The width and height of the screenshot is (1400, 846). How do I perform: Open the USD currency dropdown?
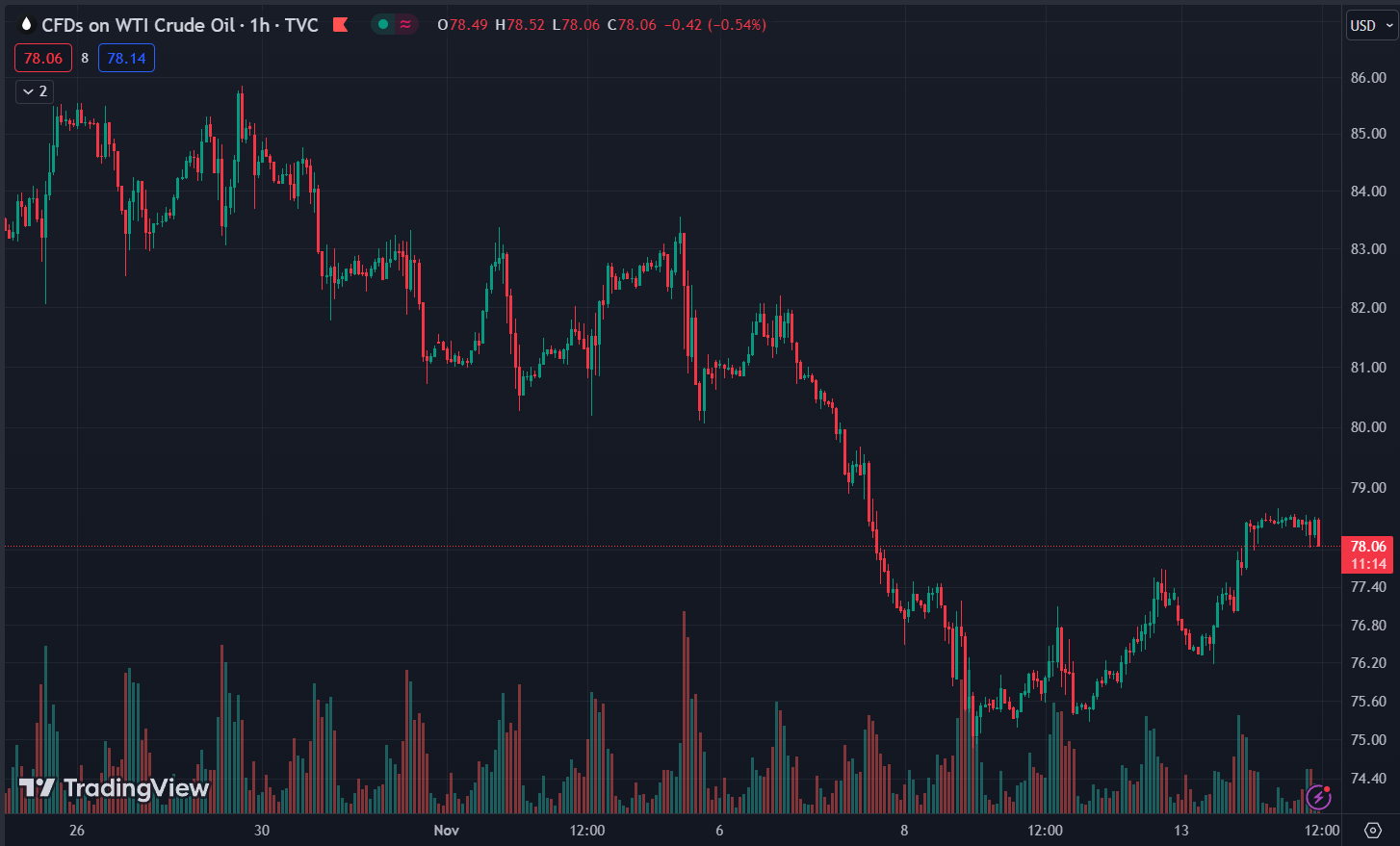[x=1371, y=26]
